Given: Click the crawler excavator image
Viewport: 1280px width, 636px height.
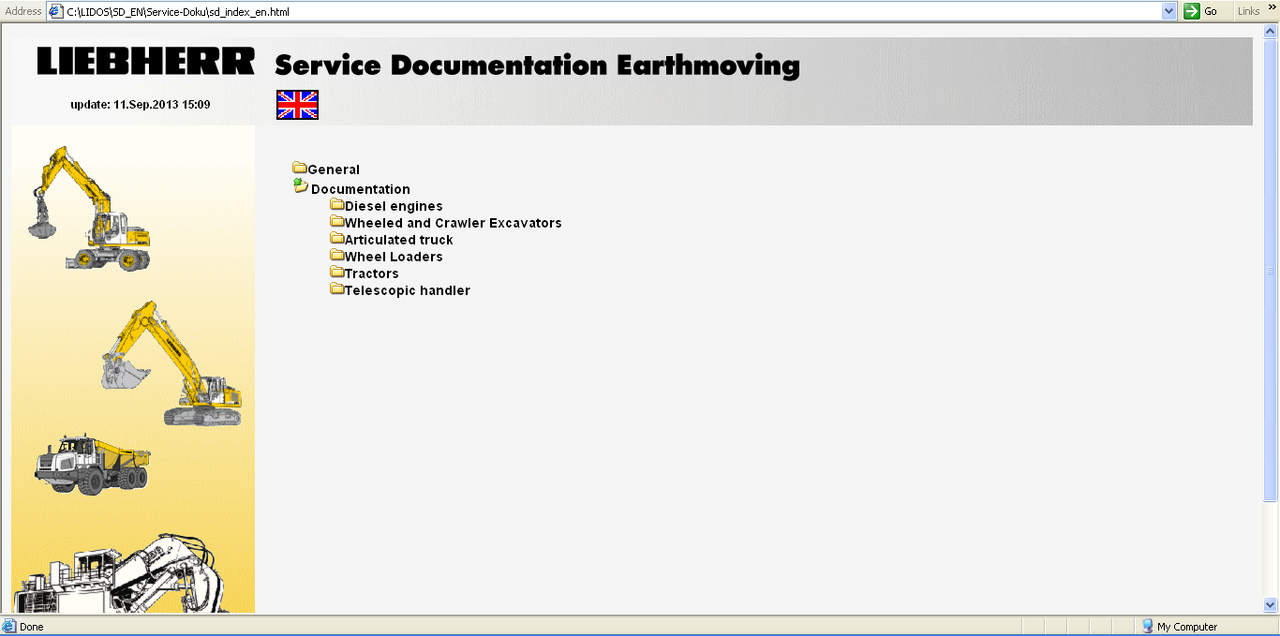Looking at the screenshot, I should coord(171,363).
